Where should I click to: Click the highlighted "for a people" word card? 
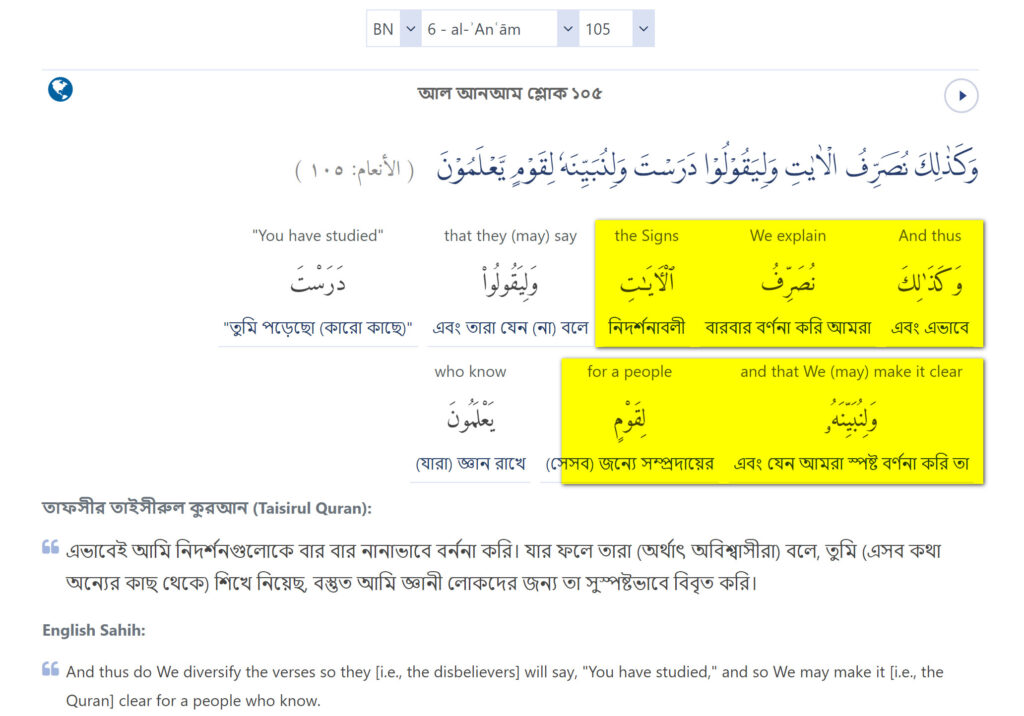tap(629, 420)
